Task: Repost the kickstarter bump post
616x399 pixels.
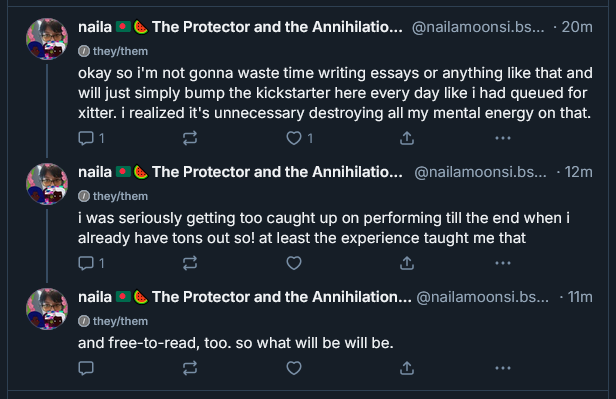Action: [190, 138]
